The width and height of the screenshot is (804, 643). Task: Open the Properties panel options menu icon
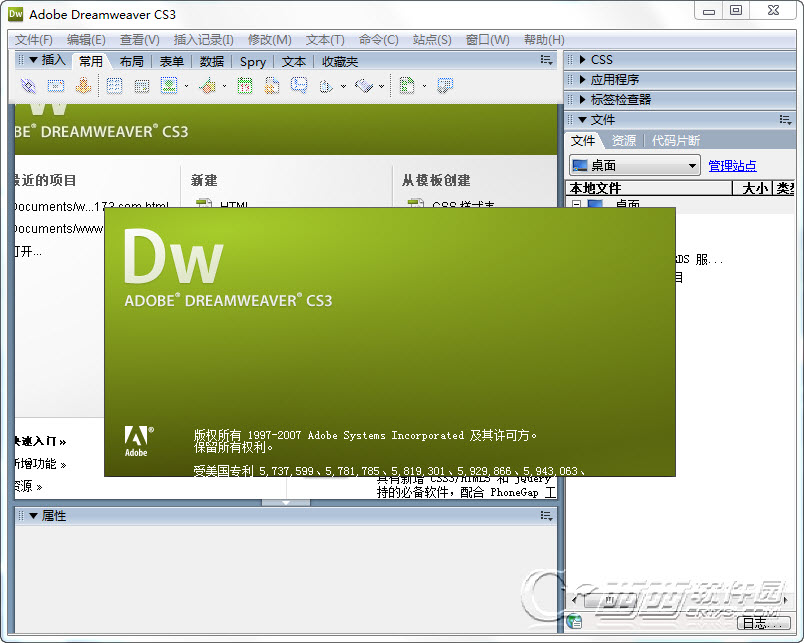[x=547, y=516]
